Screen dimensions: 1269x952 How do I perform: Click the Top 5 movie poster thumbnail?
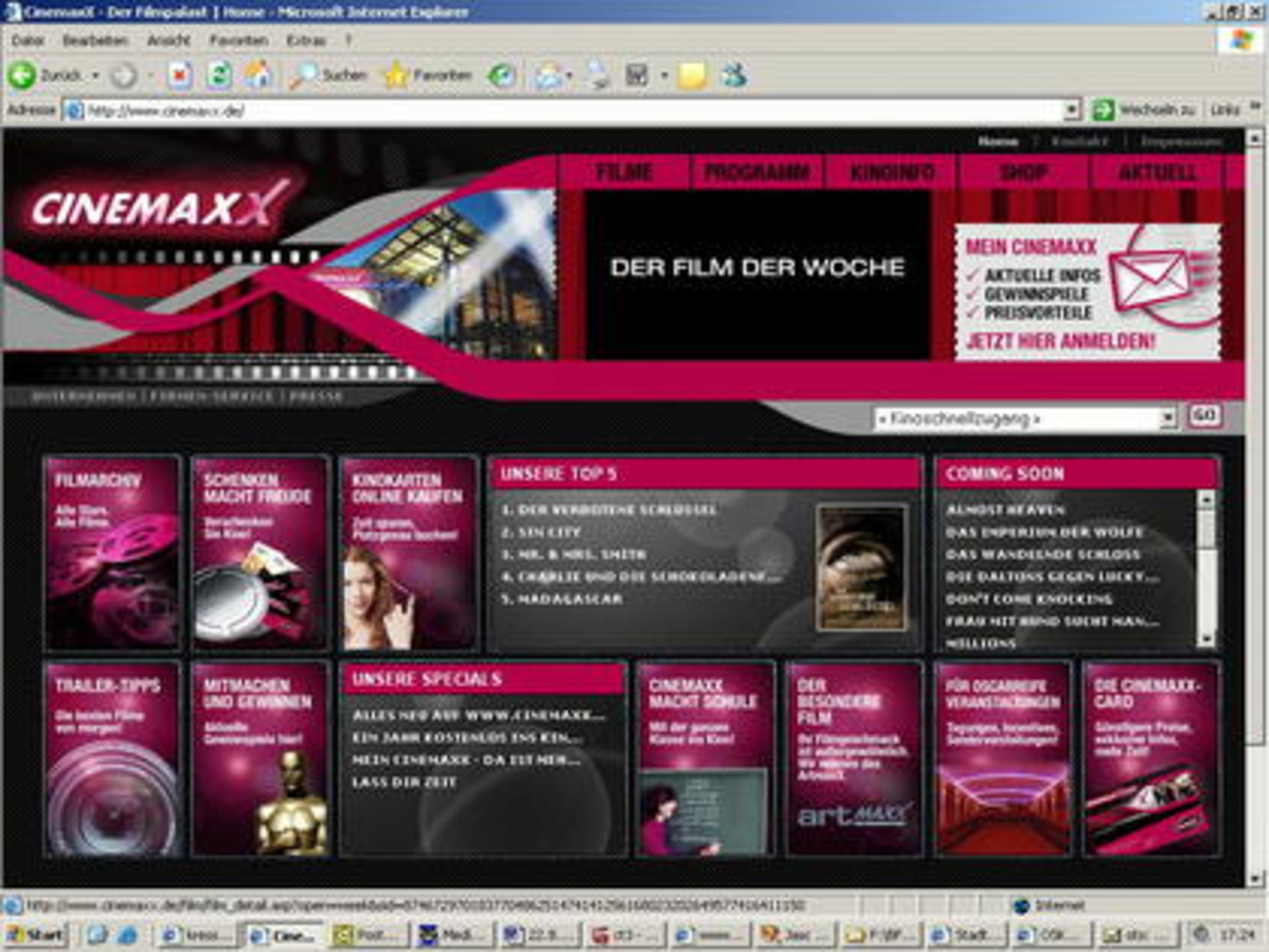pyautogui.click(x=862, y=568)
